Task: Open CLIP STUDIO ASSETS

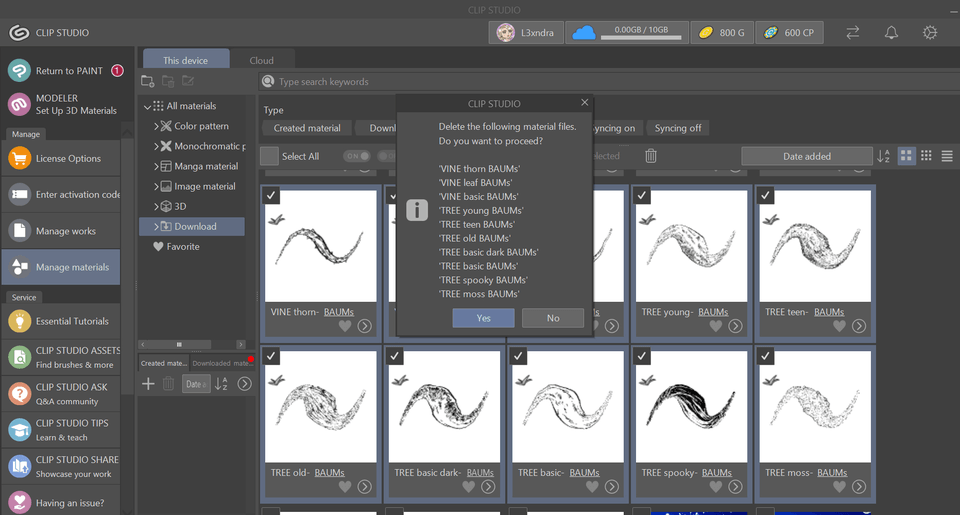Action: pos(61,357)
